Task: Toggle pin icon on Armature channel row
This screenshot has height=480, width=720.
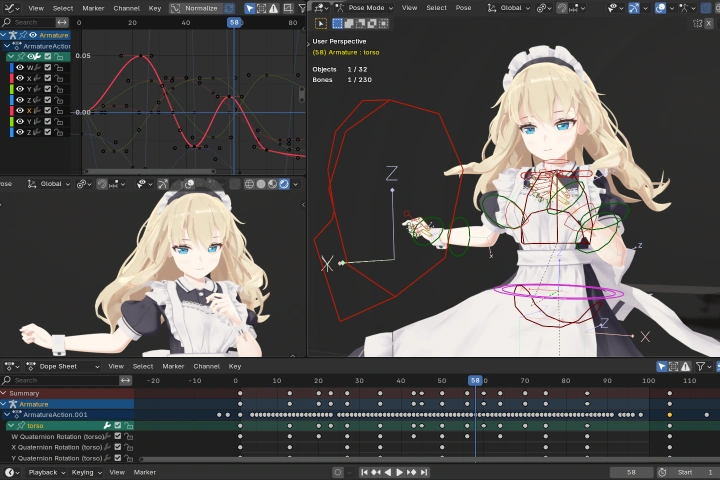Action: point(23,35)
